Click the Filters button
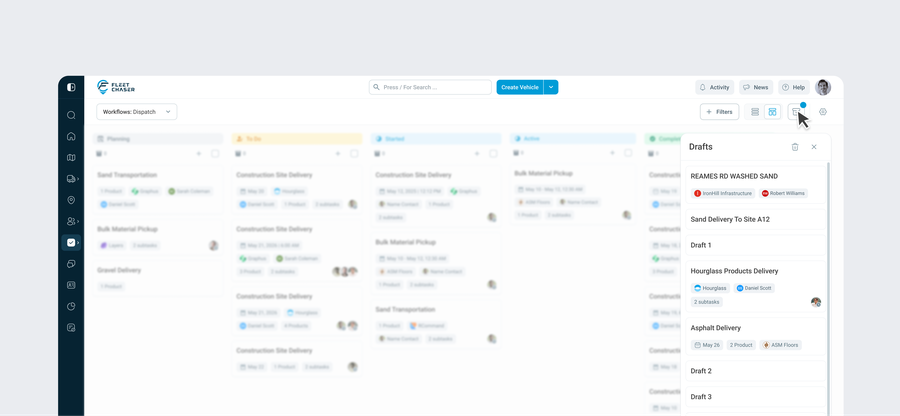This screenshot has width=900, height=416. pos(719,112)
